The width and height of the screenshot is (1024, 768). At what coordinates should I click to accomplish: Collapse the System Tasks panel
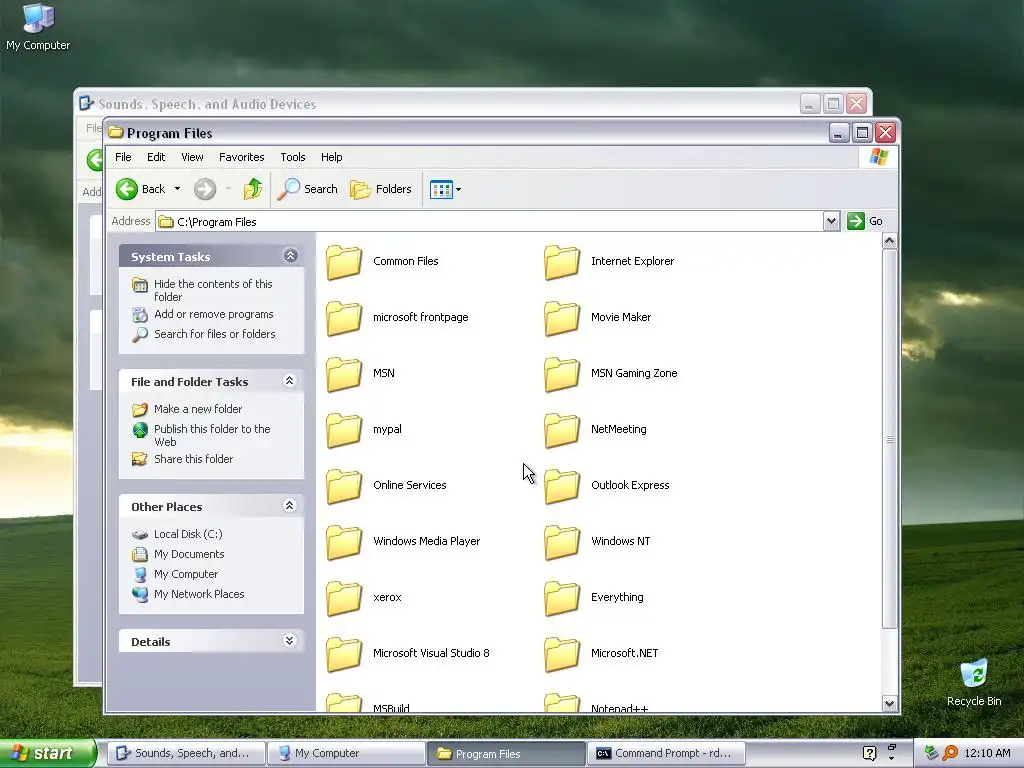290,256
